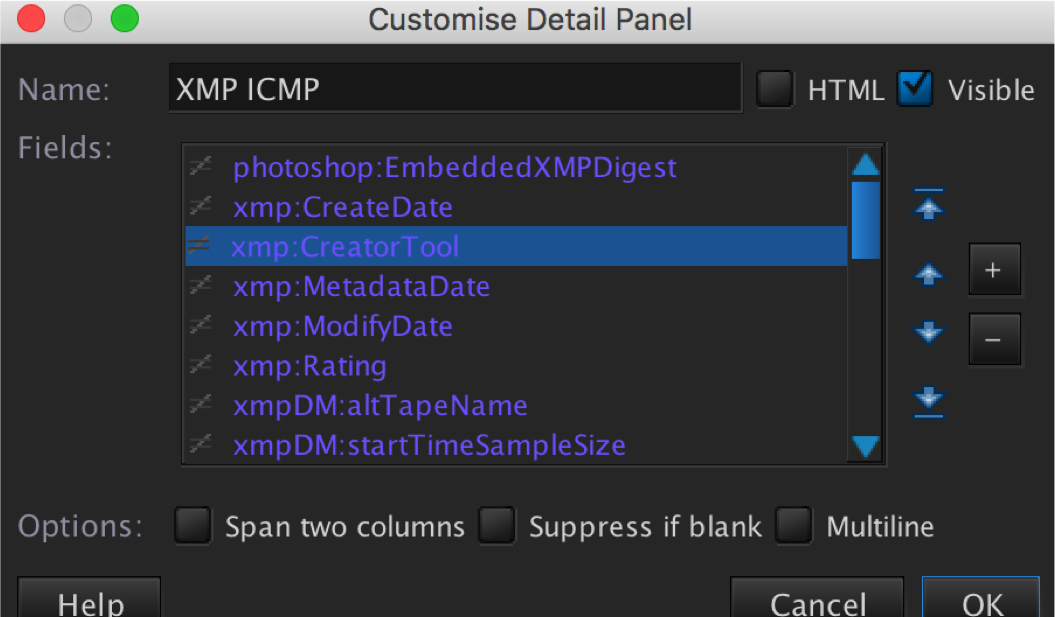Screen dimensions: 1055x617
Task: Remove selected field with minus button
Action: click(993, 340)
